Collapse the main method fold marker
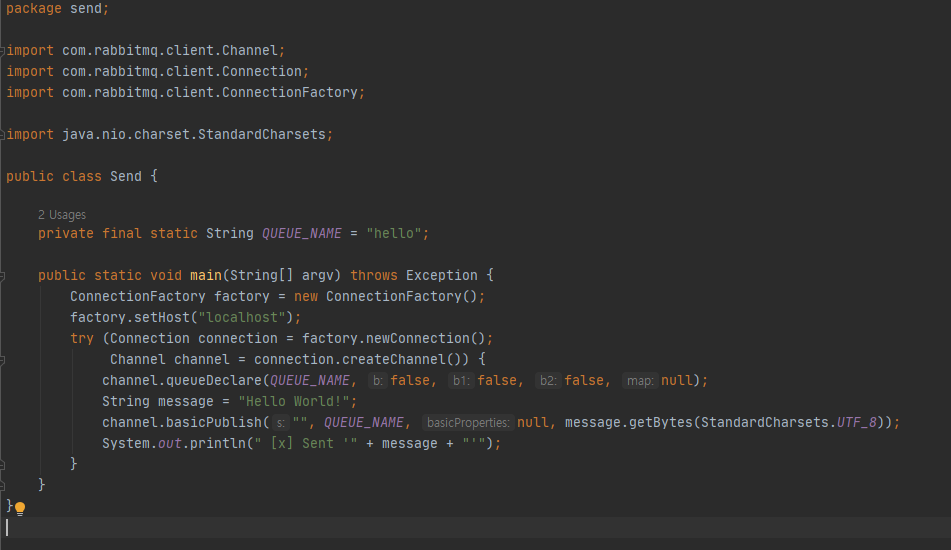The width and height of the screenshot is (951, 550). (x=2, y=276)
